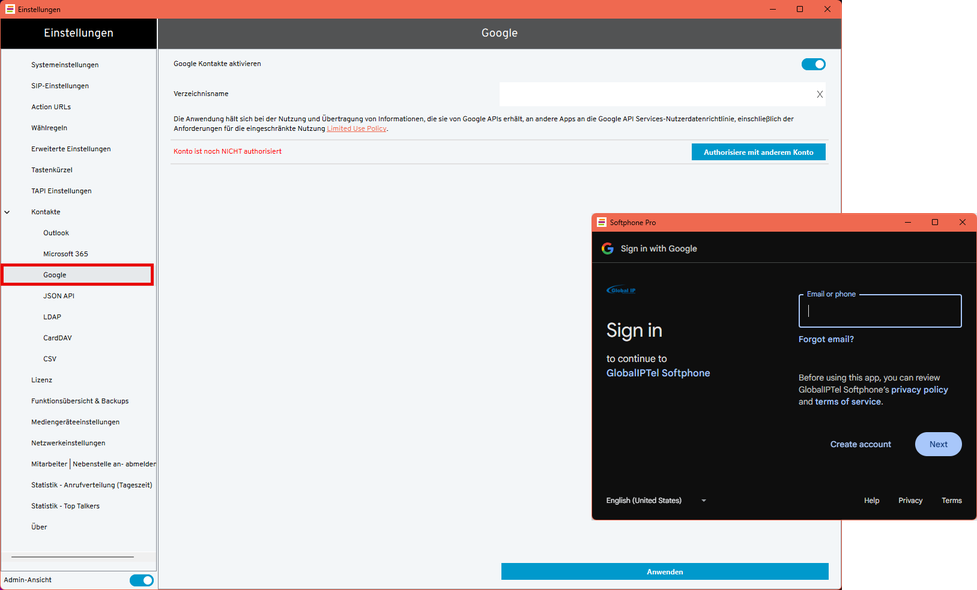Click the 'Sign in with Google' header text
The image size is (977, 590).
659,249
